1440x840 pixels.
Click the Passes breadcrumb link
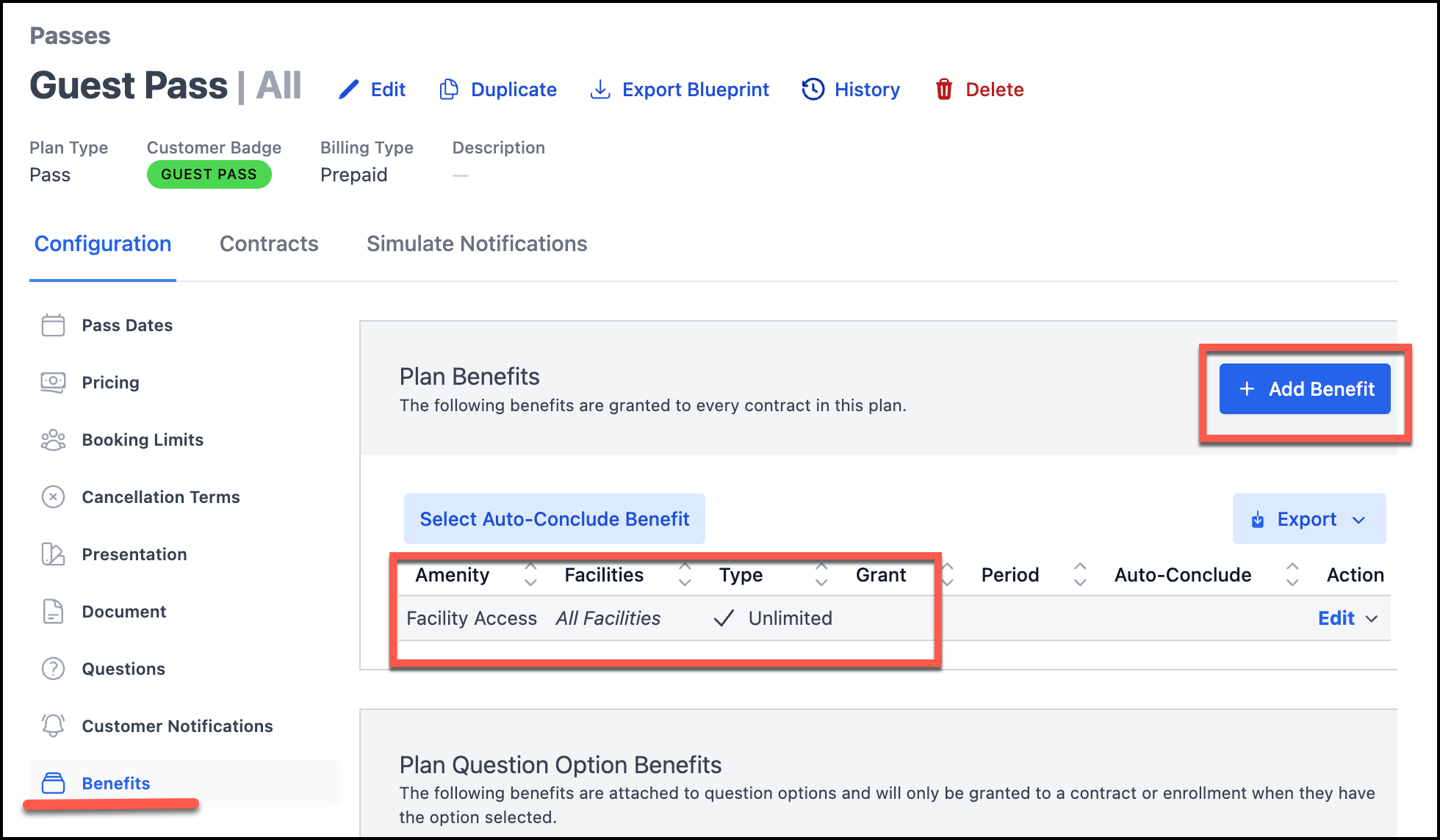point(70,36)
